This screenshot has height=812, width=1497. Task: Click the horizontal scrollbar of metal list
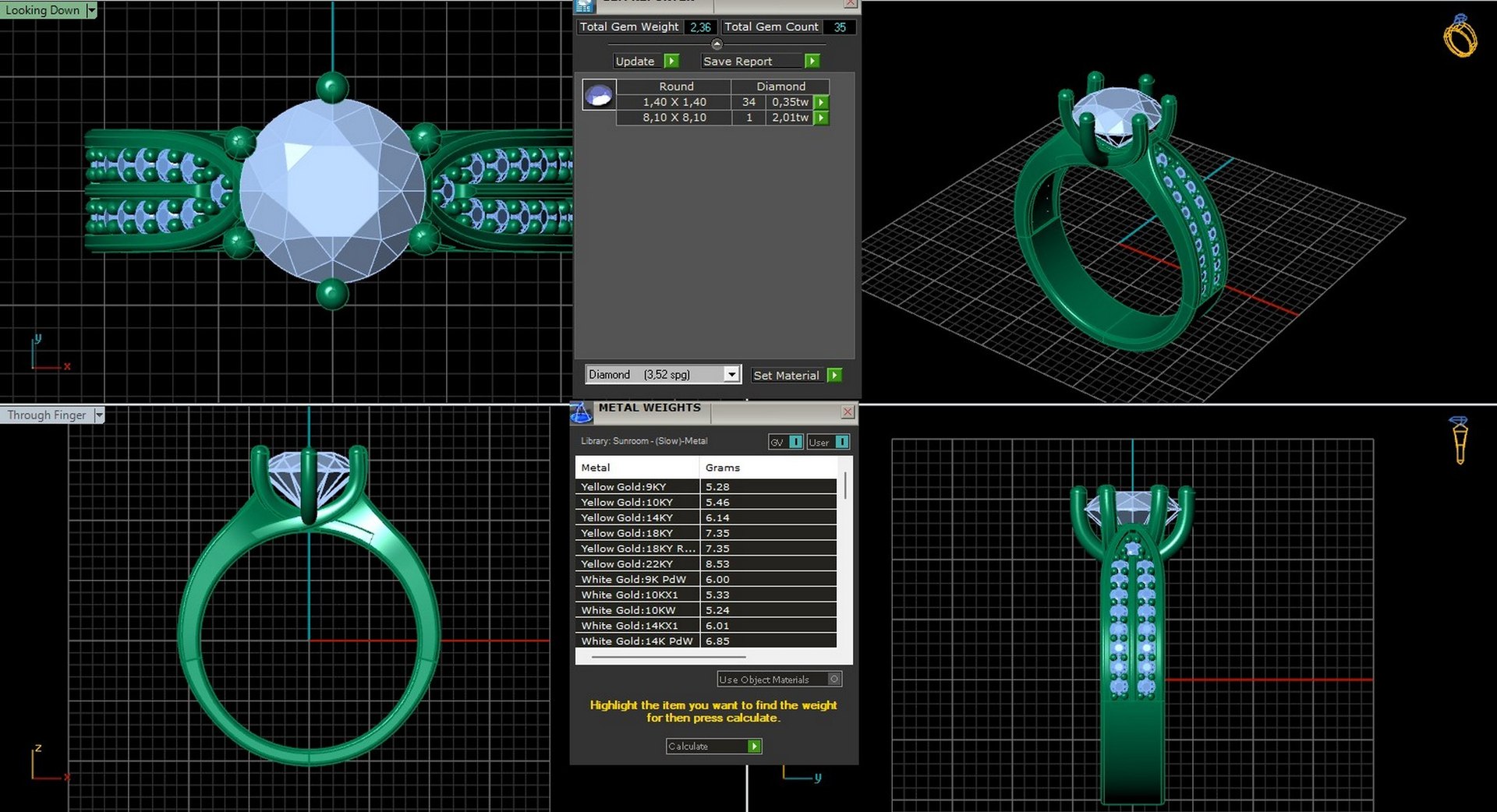tap(667, 658)
